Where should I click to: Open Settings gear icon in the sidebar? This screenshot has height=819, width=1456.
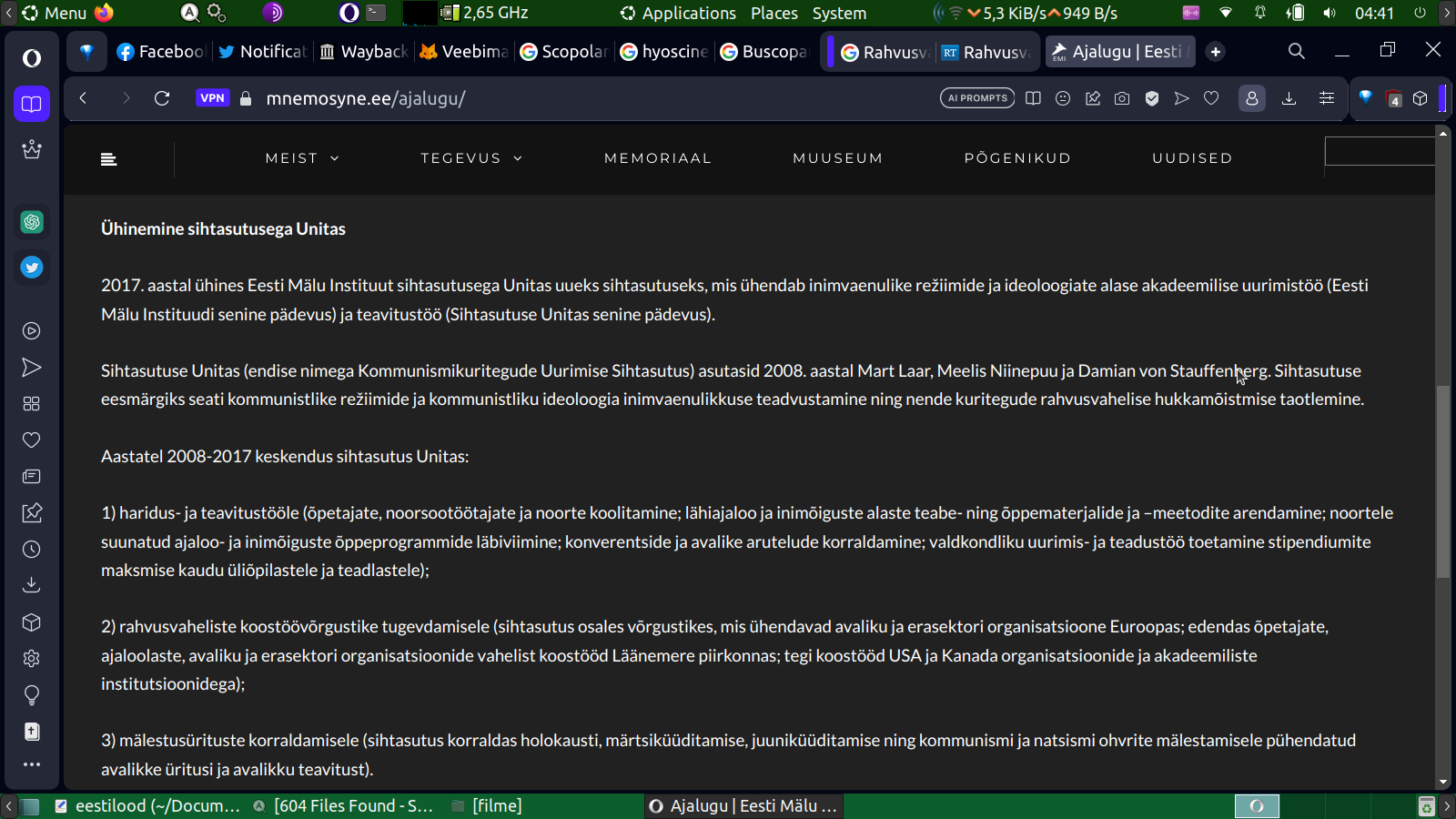[32, 659]
